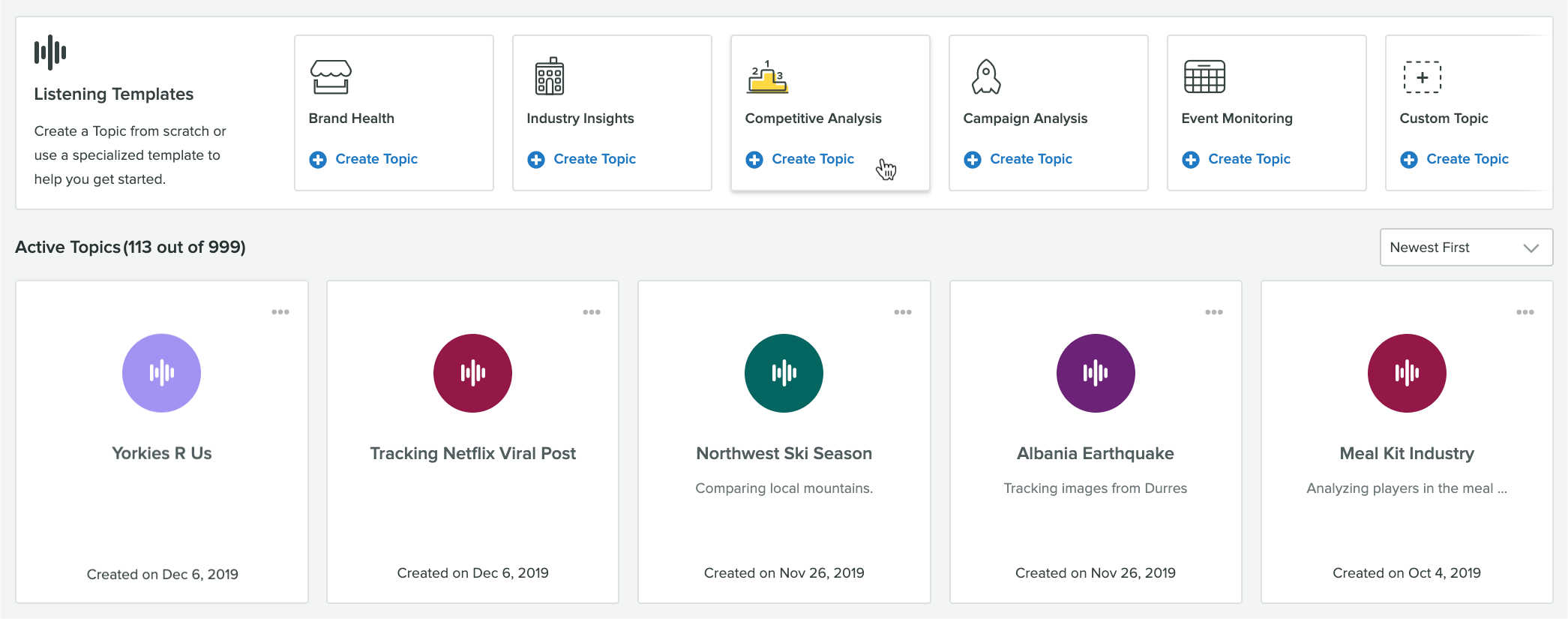Open the Newest First sort dropdown
The height and width of the screenshot is (619, 1568).
click(1466, 248)
